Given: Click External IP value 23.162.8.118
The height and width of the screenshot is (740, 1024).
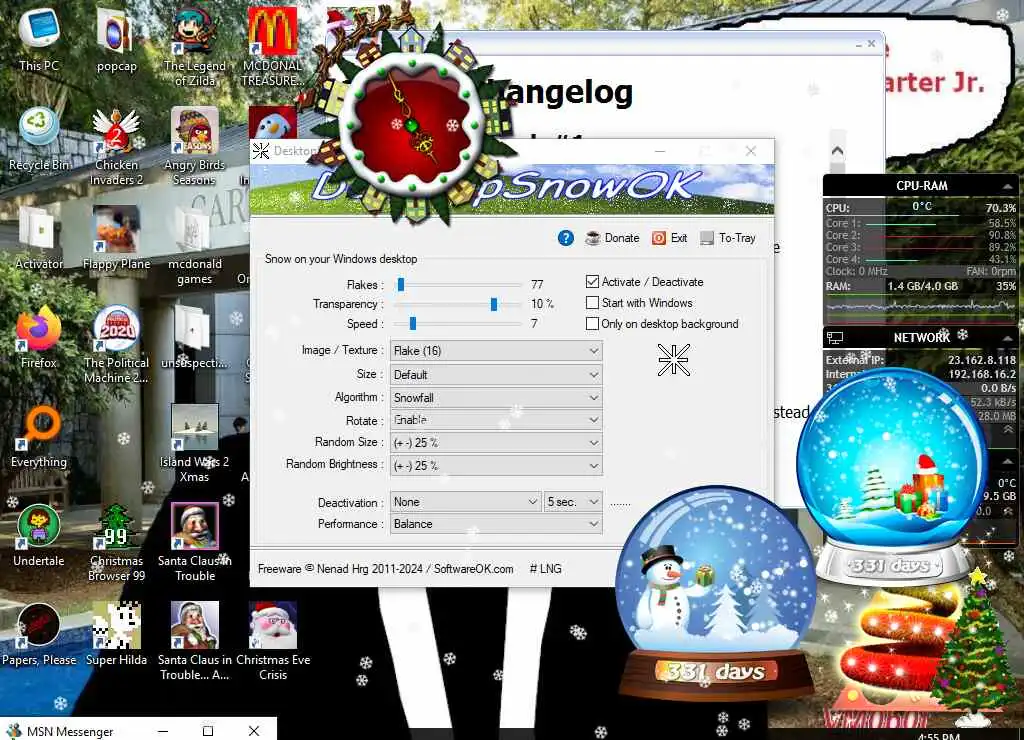Looking at the screenshot, I should point(982,360).
